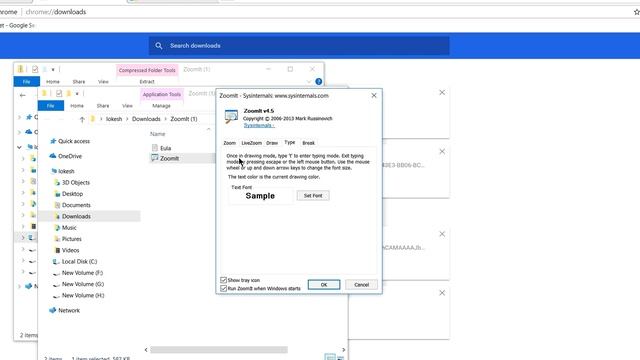The height and width of the screenshot is (360, 640).
Task: Remove the third download entry with X
Action: tap(442, 234)
